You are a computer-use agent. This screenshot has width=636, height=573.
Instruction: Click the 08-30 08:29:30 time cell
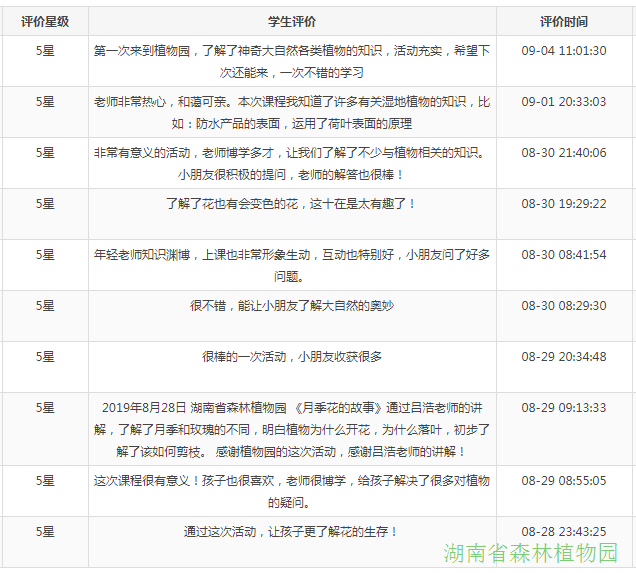pos(564,305)
